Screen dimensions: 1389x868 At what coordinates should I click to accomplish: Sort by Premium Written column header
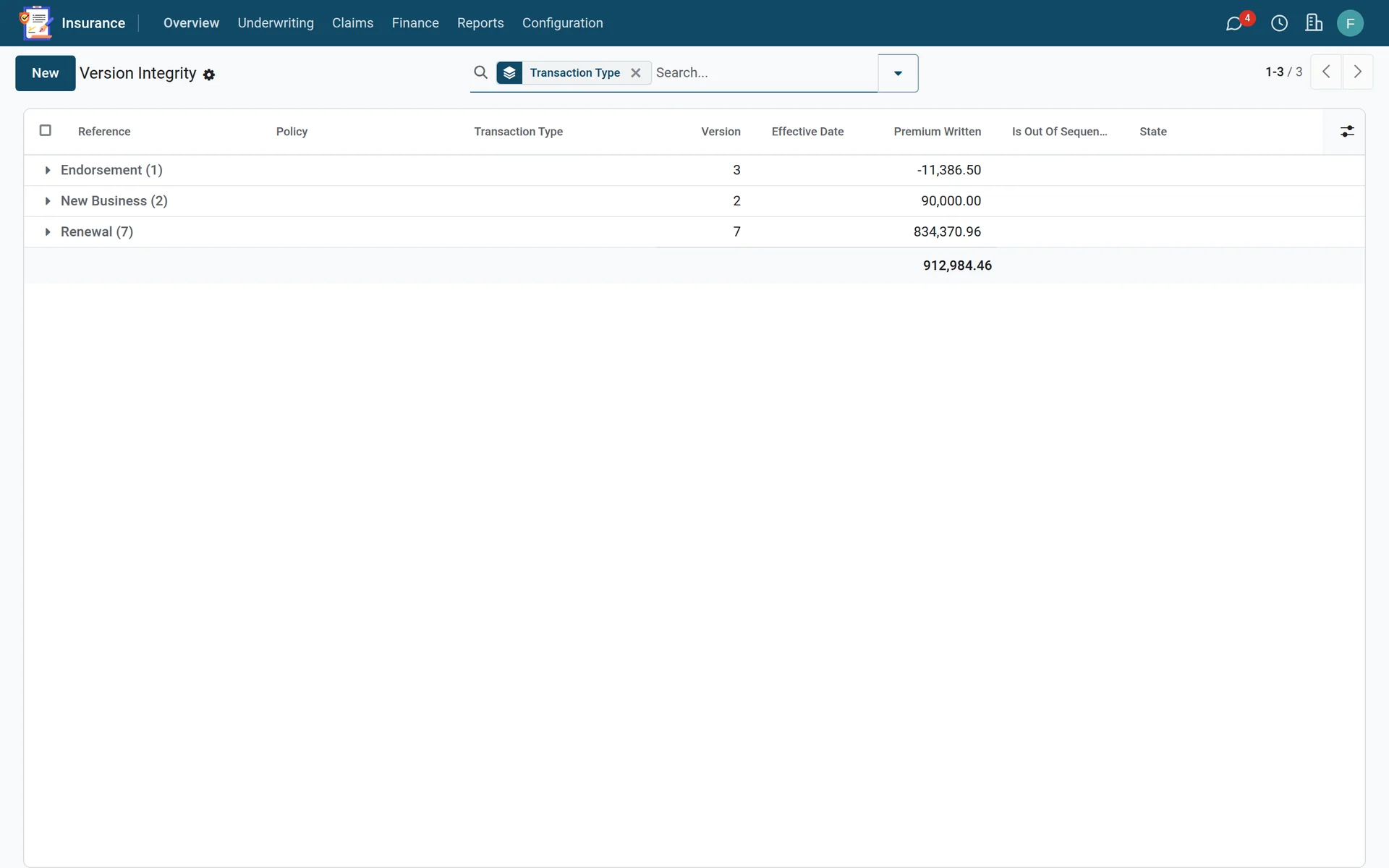click(x=937, y=132)
